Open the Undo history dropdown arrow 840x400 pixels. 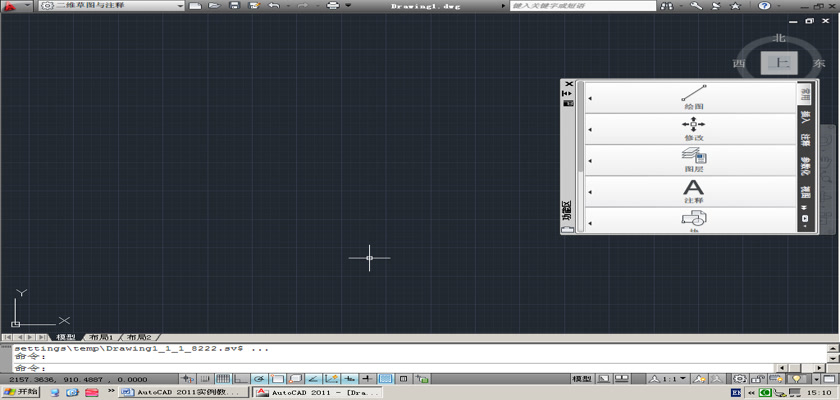[288, 6]
